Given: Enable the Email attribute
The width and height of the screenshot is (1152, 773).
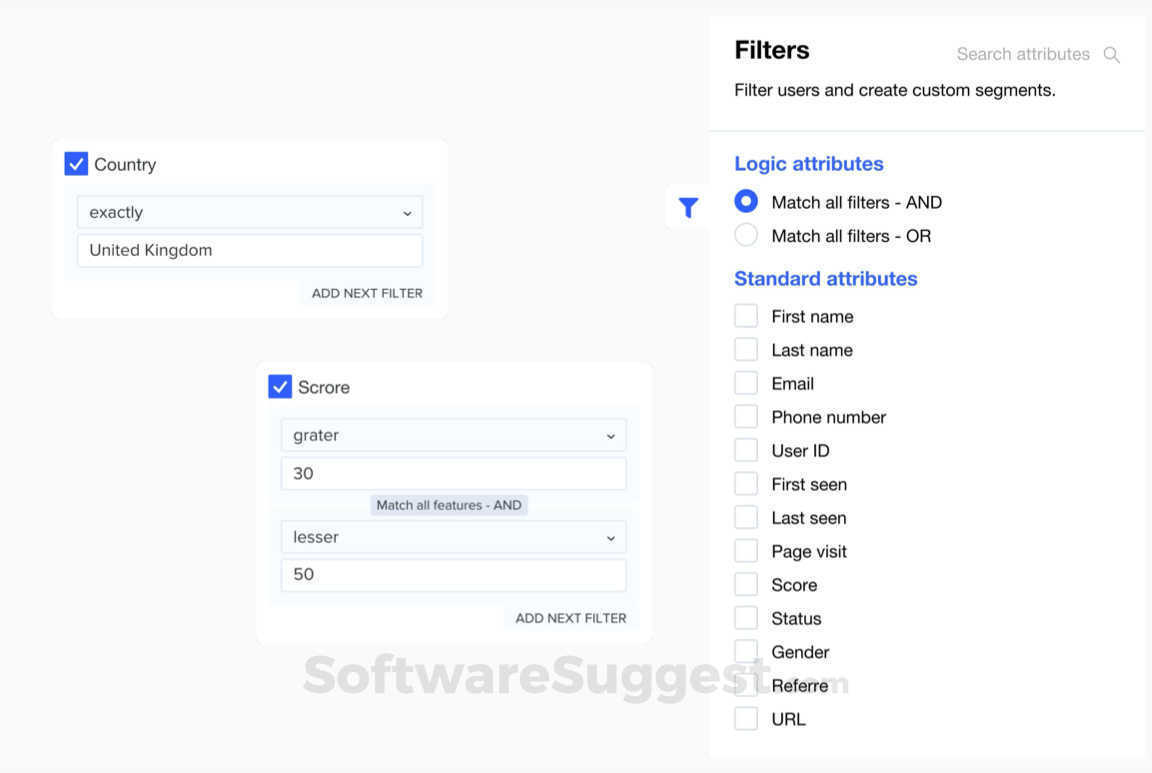Looking at the screenshot, I should [x=746, y=382].
